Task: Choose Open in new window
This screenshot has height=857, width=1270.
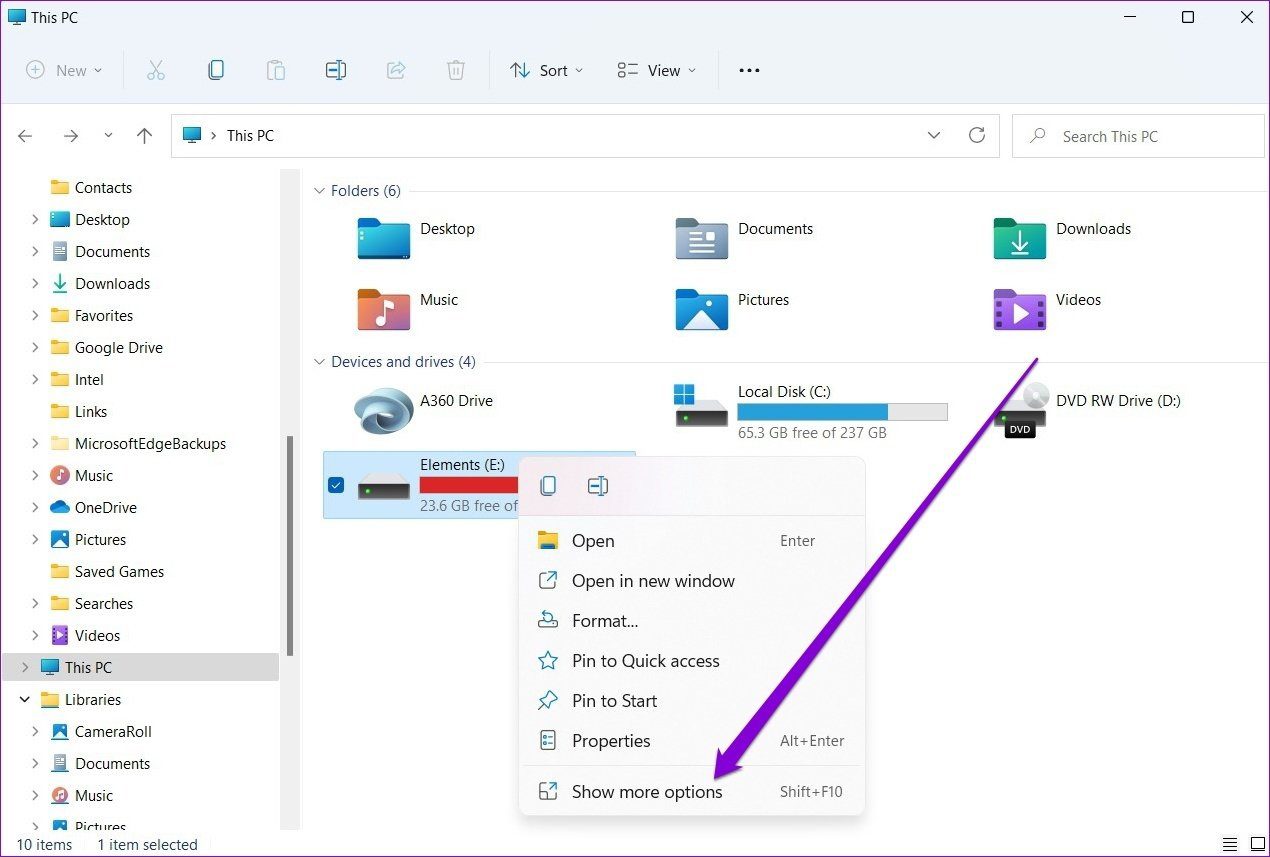Action: 692,581
